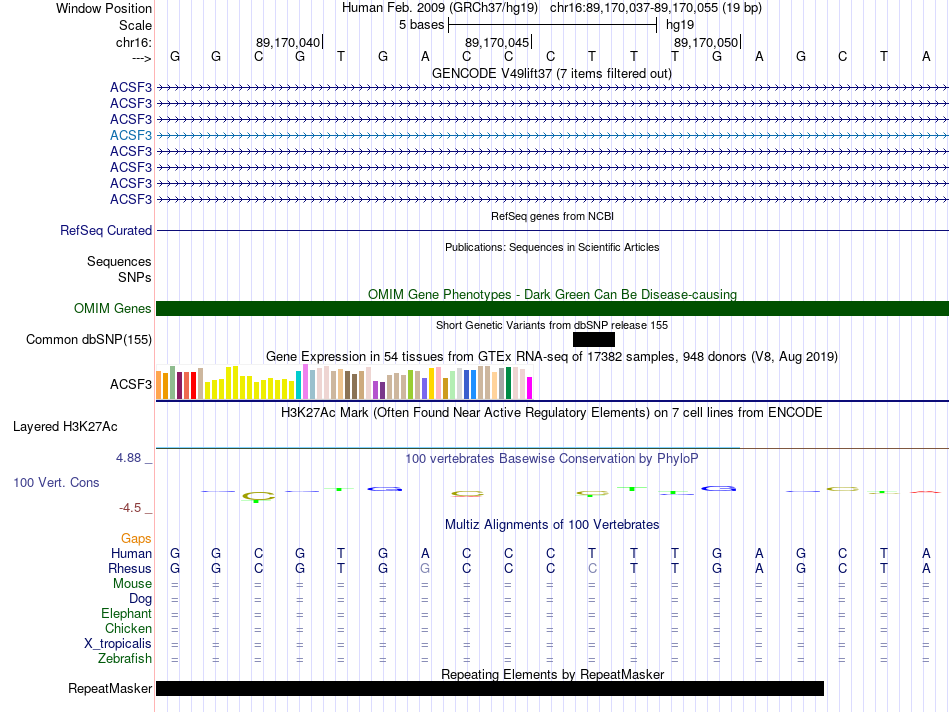Click the hg19 text beside scale bar
Viewport: 950px width, 712px height.
(680, 25)
